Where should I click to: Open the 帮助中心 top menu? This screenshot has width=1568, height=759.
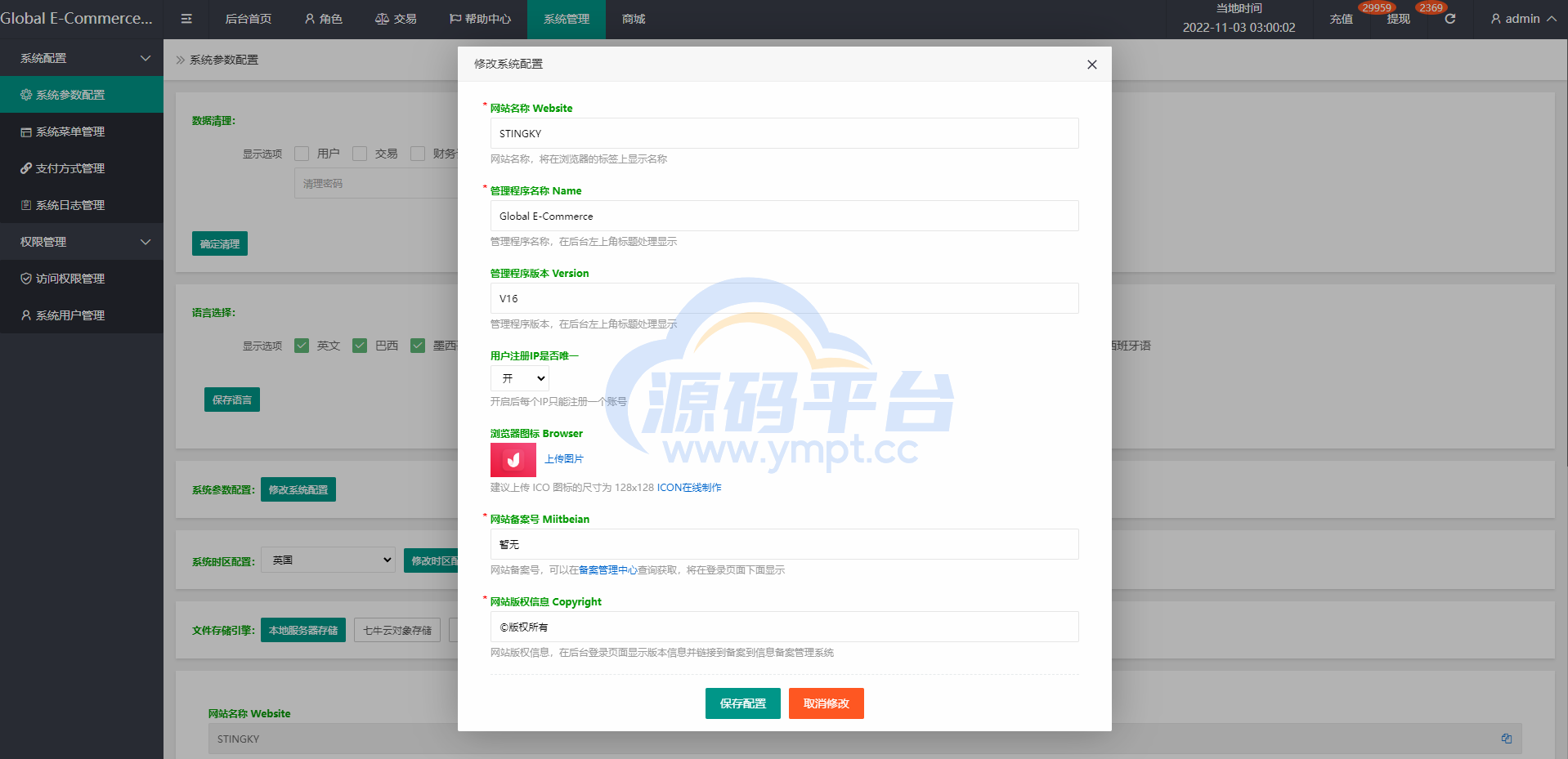[x=480, y=19]
